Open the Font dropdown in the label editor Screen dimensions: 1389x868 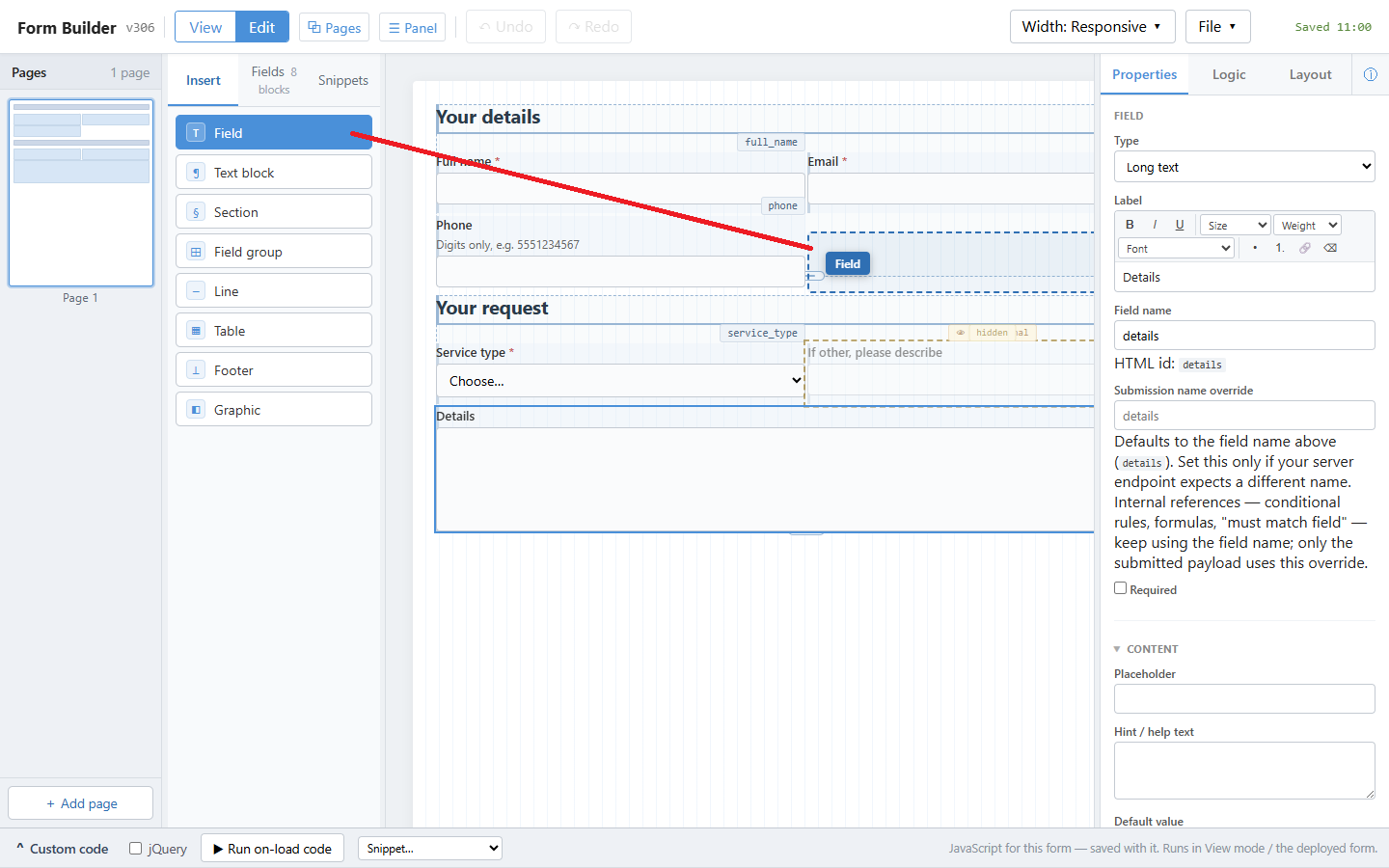1177,248
